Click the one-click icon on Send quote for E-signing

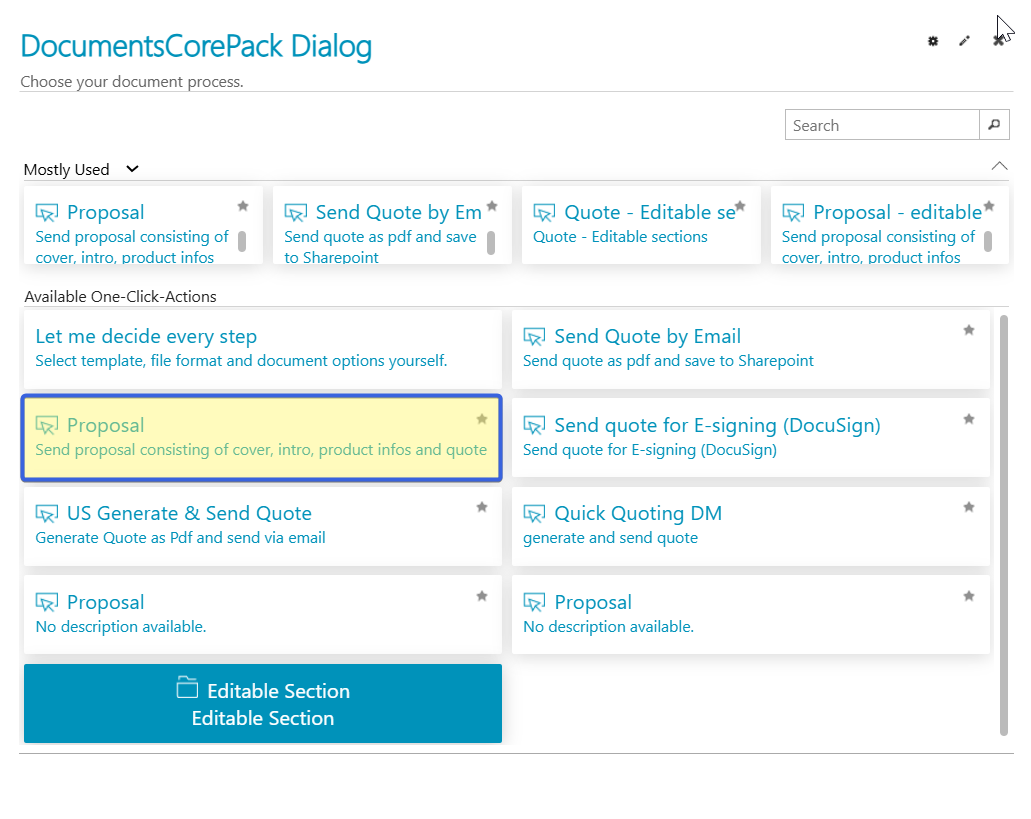pos(535,426)
